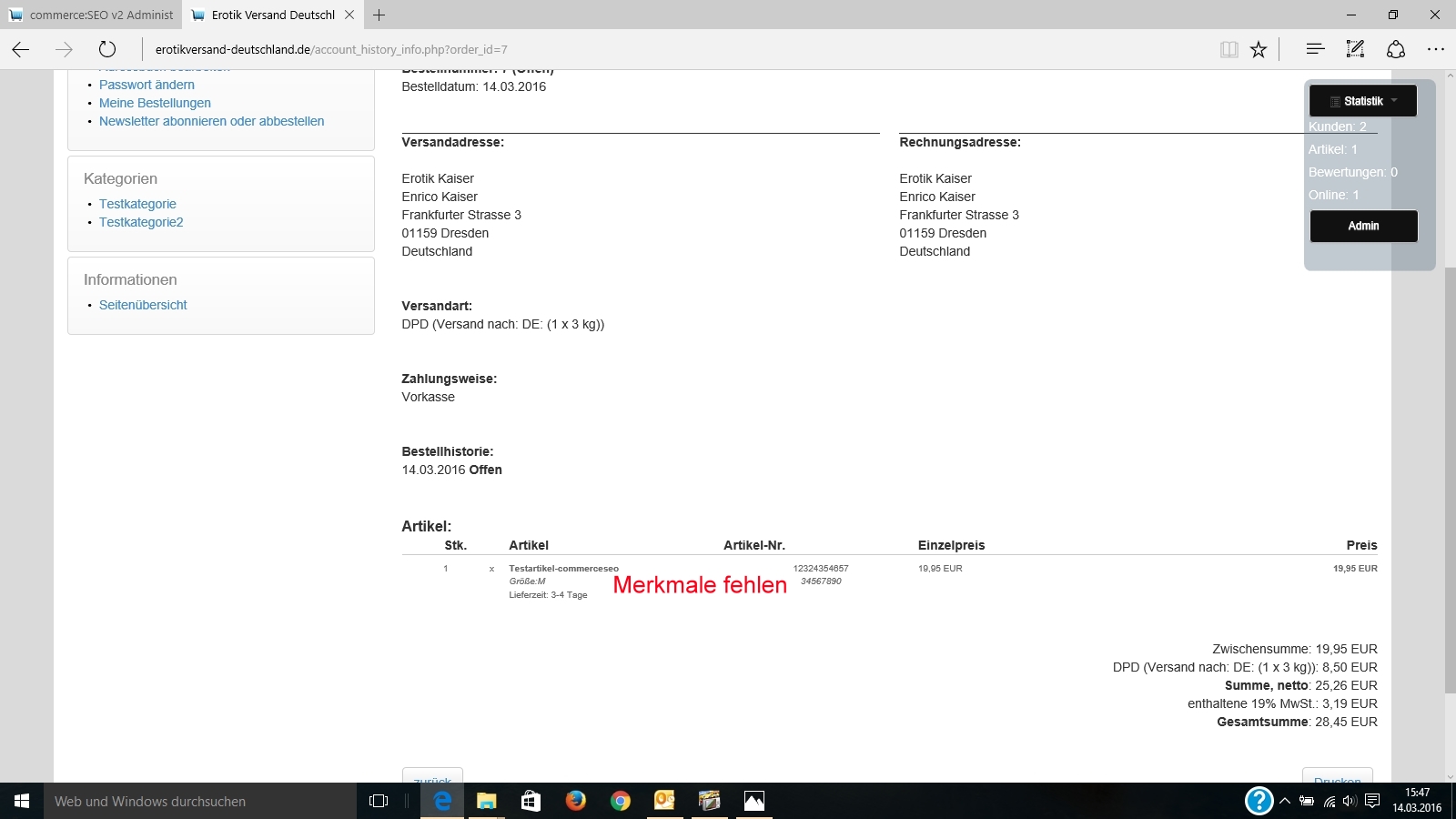Add page to favorites star icon

(1259, 49)
